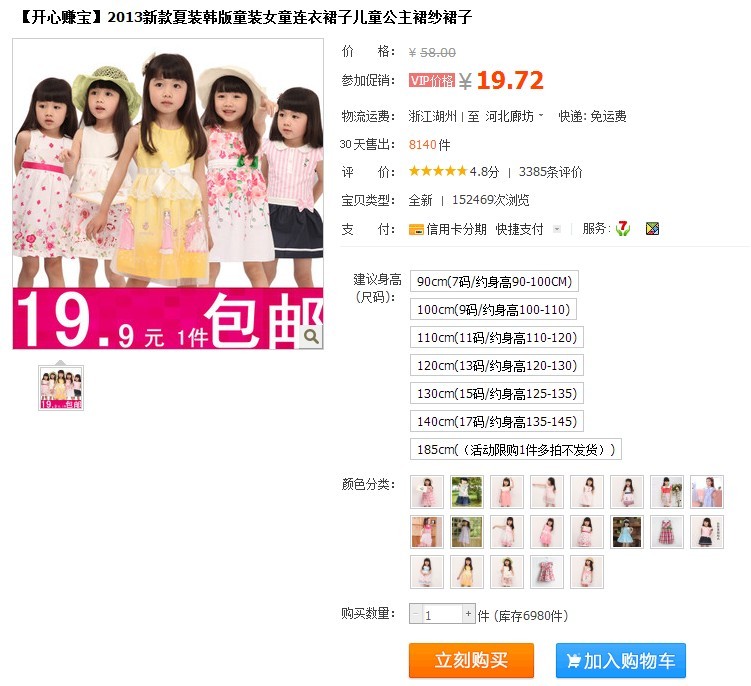Select size 120cm(13码/约身高120-130)

[x=497, y=366]
